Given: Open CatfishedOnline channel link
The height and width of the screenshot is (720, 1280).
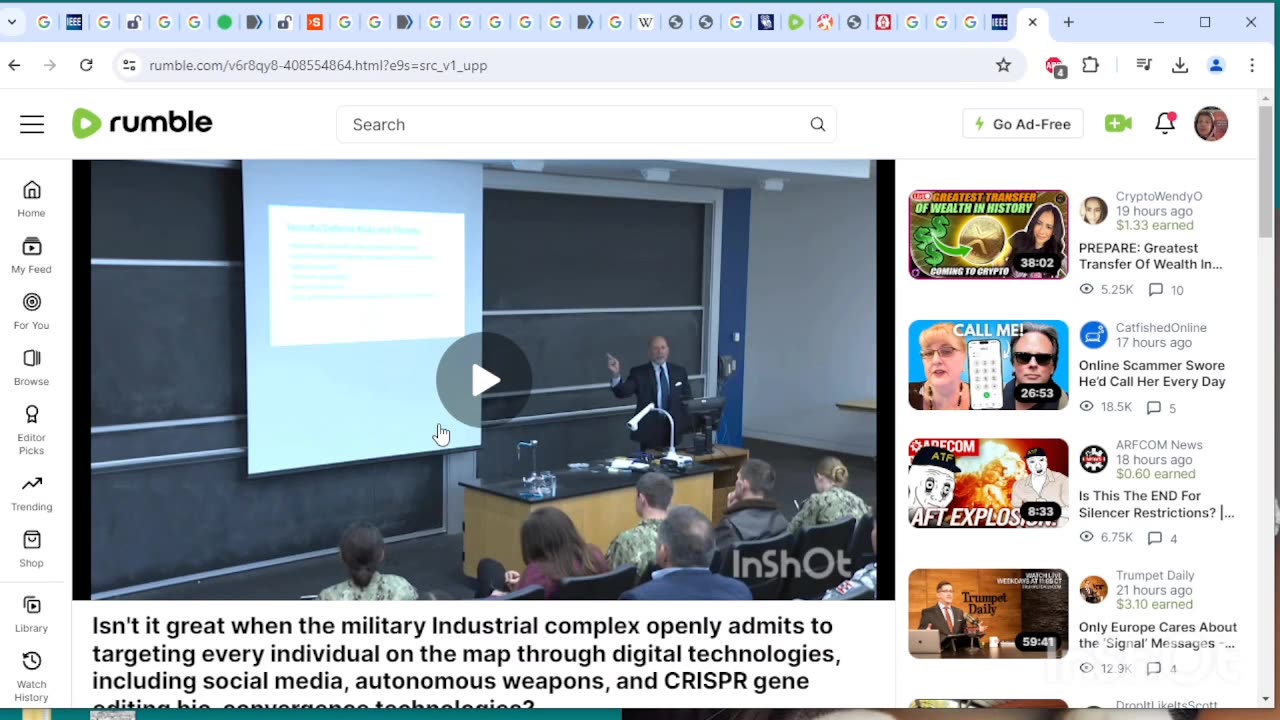Looking at the screenshot, I should 1161,328.
